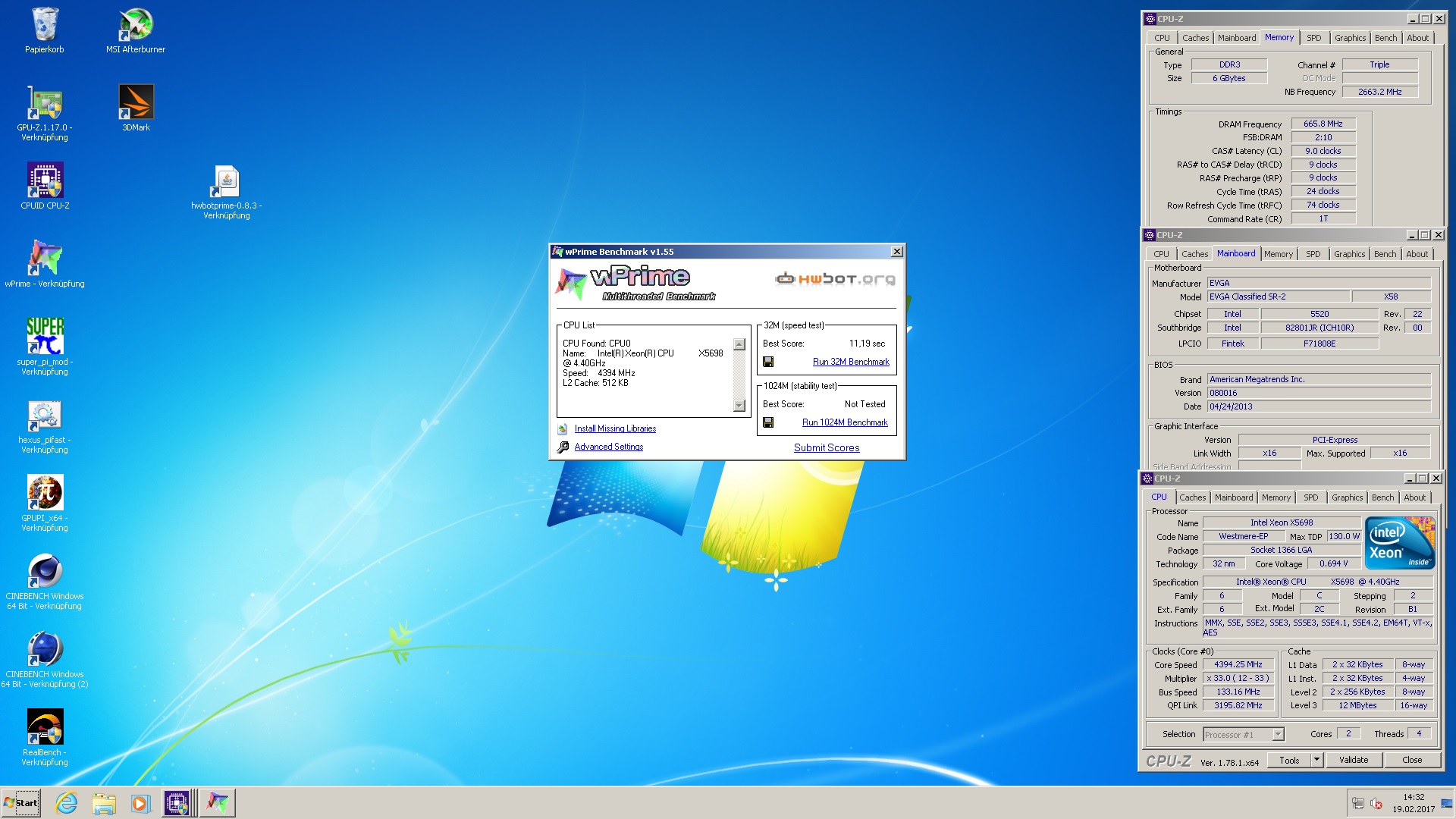
Task: Run the 1024M Benchmark
Action: 845,423
